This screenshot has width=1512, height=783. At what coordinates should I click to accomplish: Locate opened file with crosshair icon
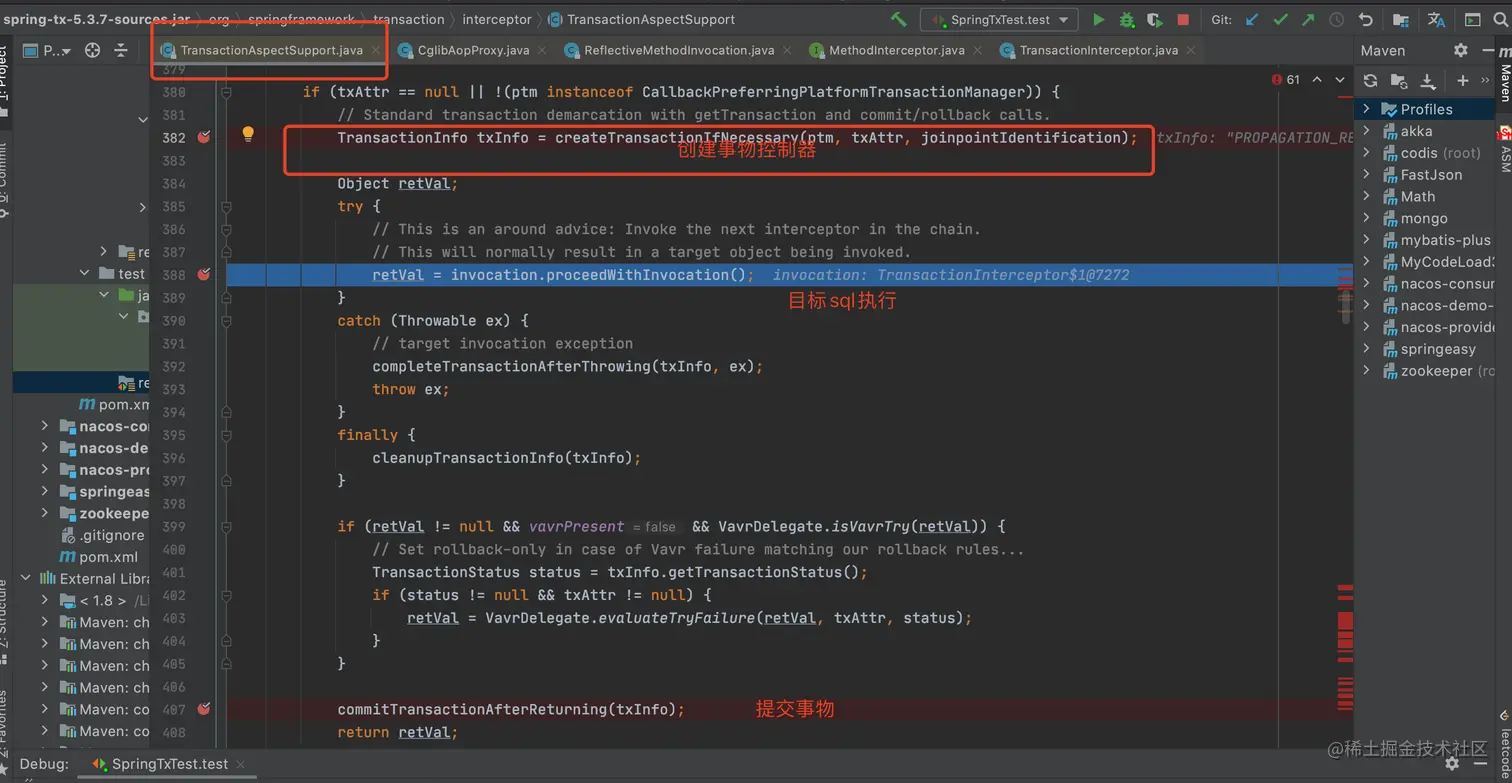tap(92, 50)
